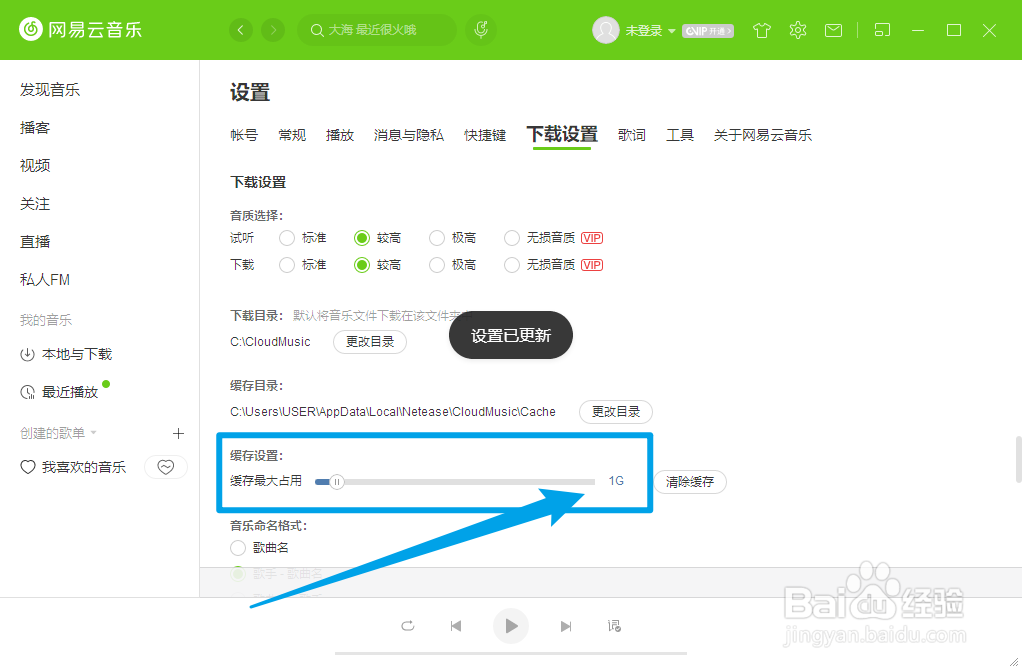Open the messages envelope icon

[834, 30]
